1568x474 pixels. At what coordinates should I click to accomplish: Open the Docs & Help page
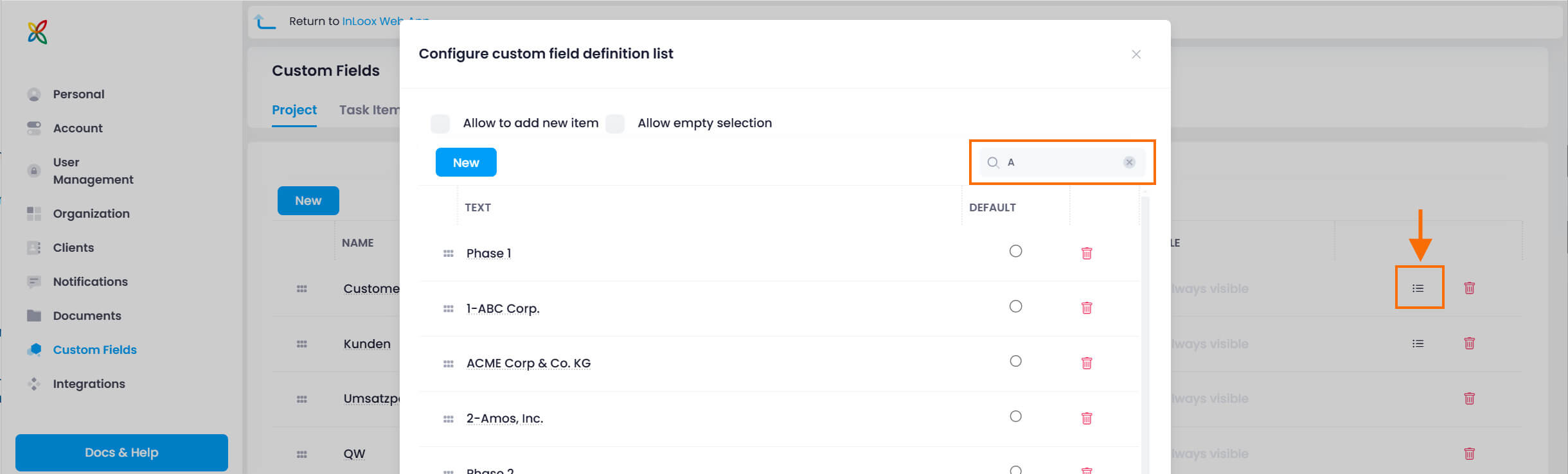(x=121, y=452)
